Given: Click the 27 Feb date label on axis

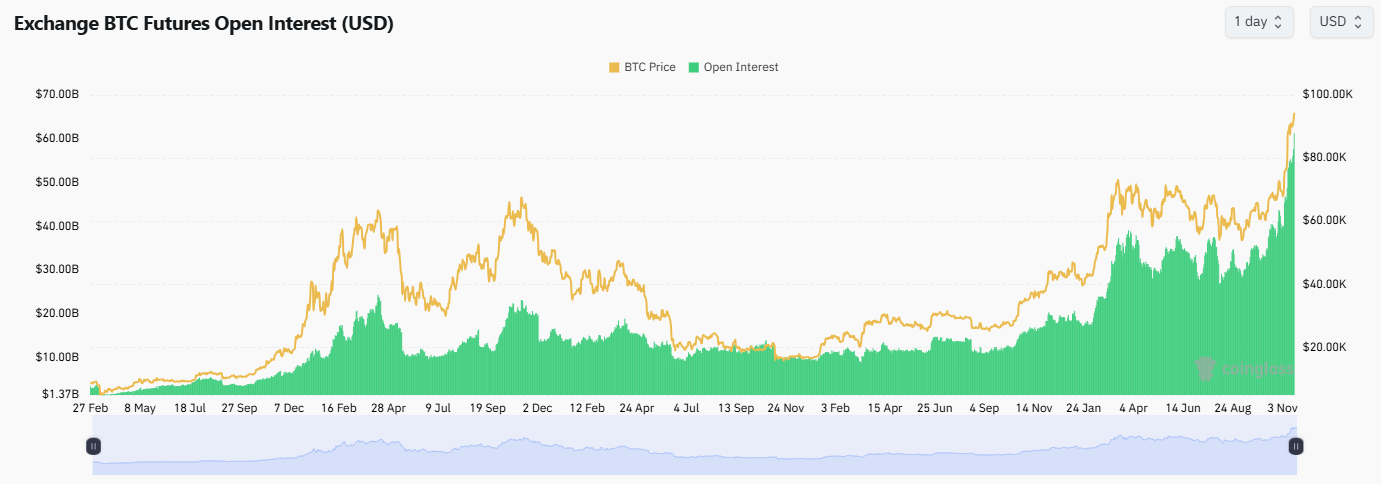Looking at the screenshot, I should click(91, 409).
